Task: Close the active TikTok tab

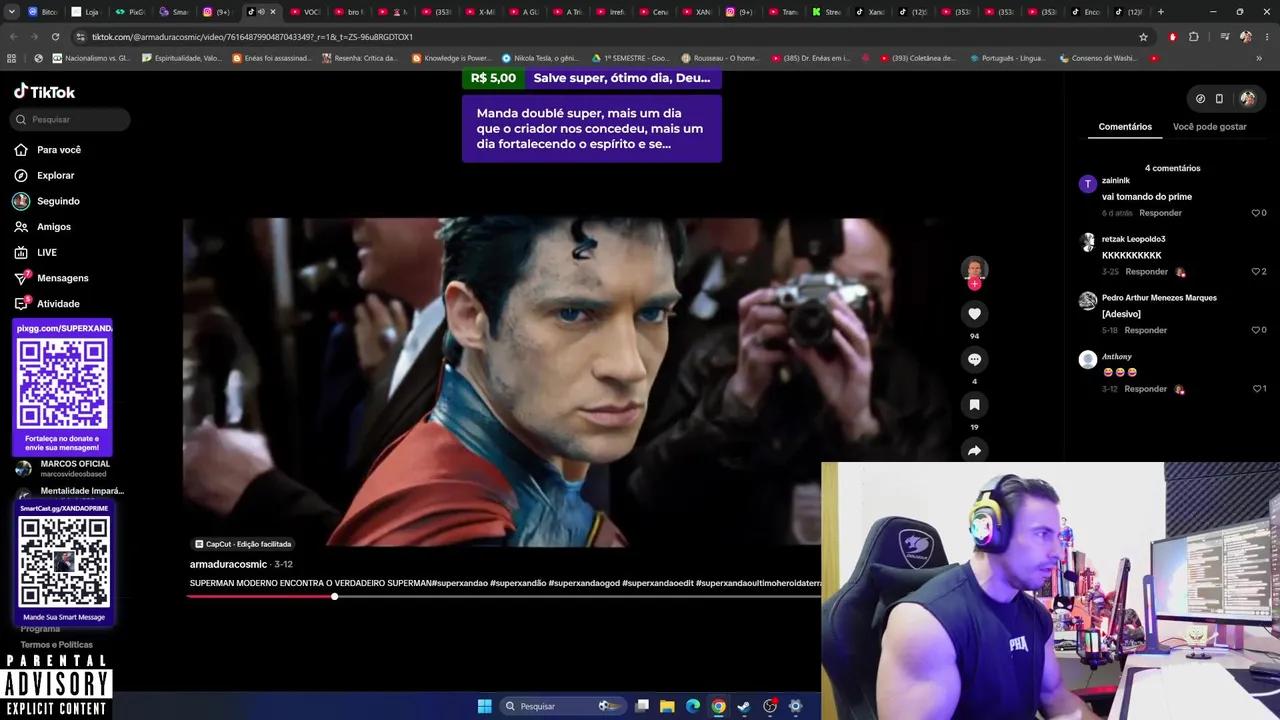Action: coord(272,12)
